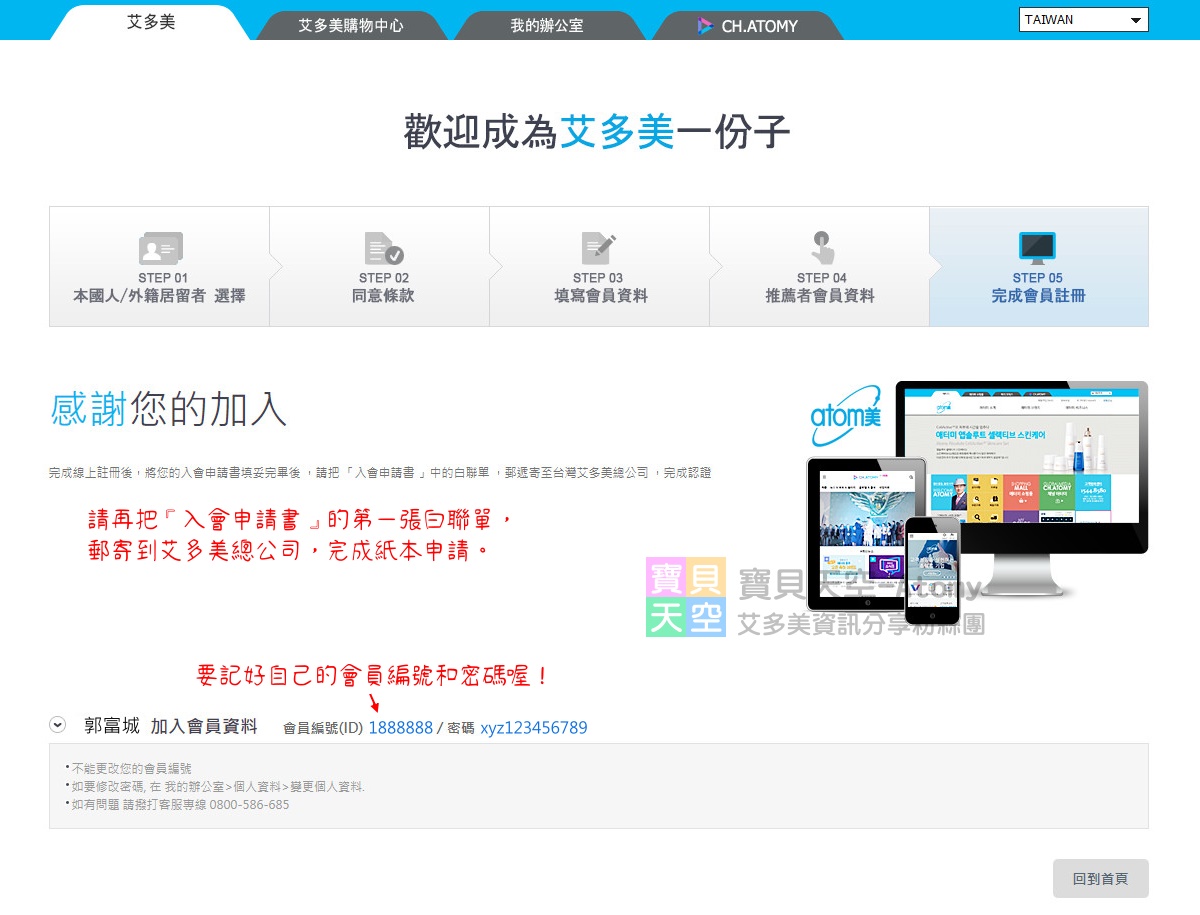Click note about 變更個人資料 password change
The height and width of the screenshot is (915, 1200).
tap(216, 787)
